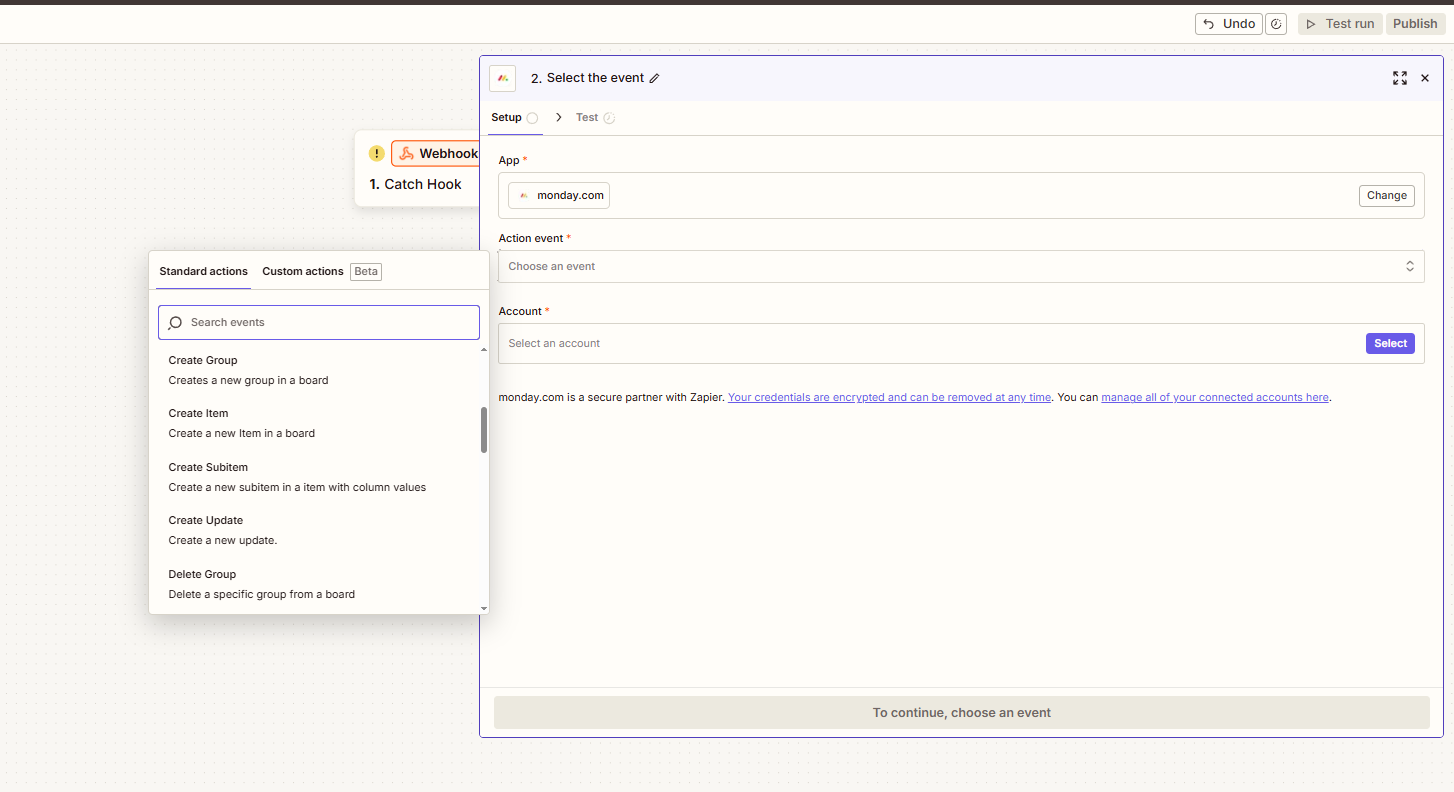Click the version history clock icon
1454x792 pixels.
click(x=1275, y=24)
